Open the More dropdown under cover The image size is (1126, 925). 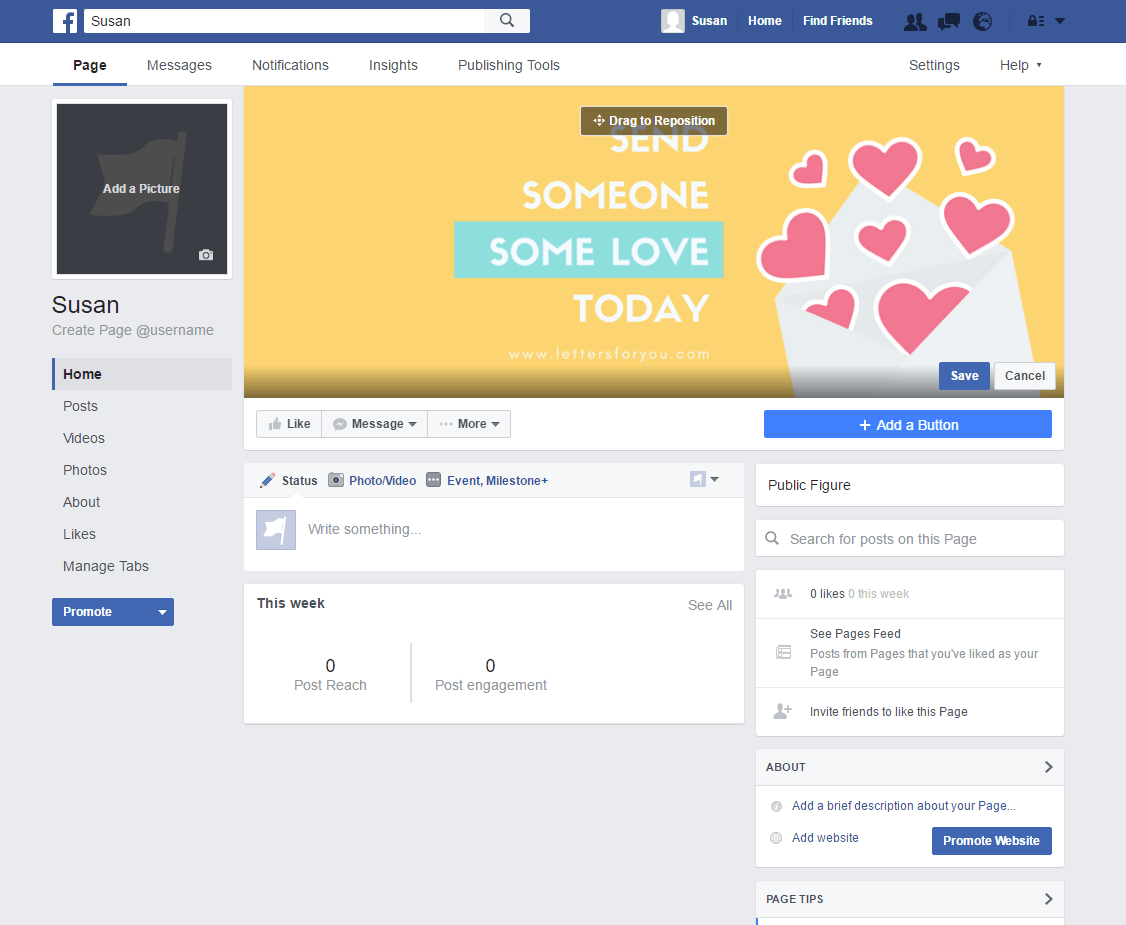469,424
